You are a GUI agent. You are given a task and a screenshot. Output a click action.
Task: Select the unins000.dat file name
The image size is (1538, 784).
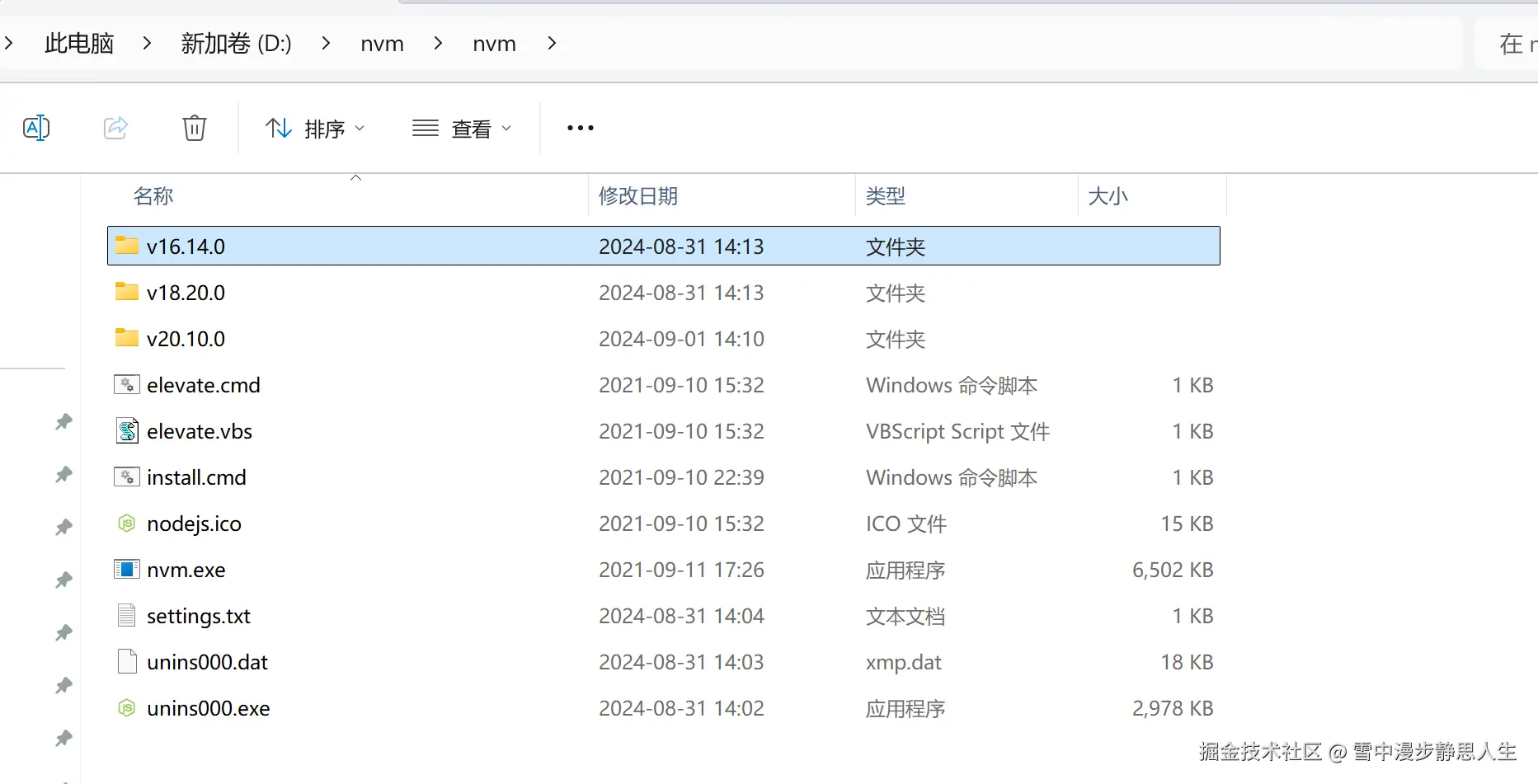207,662
